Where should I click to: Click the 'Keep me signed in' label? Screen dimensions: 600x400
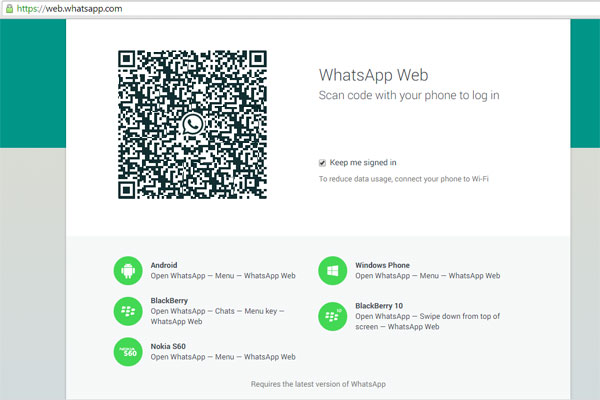(363, 163)
